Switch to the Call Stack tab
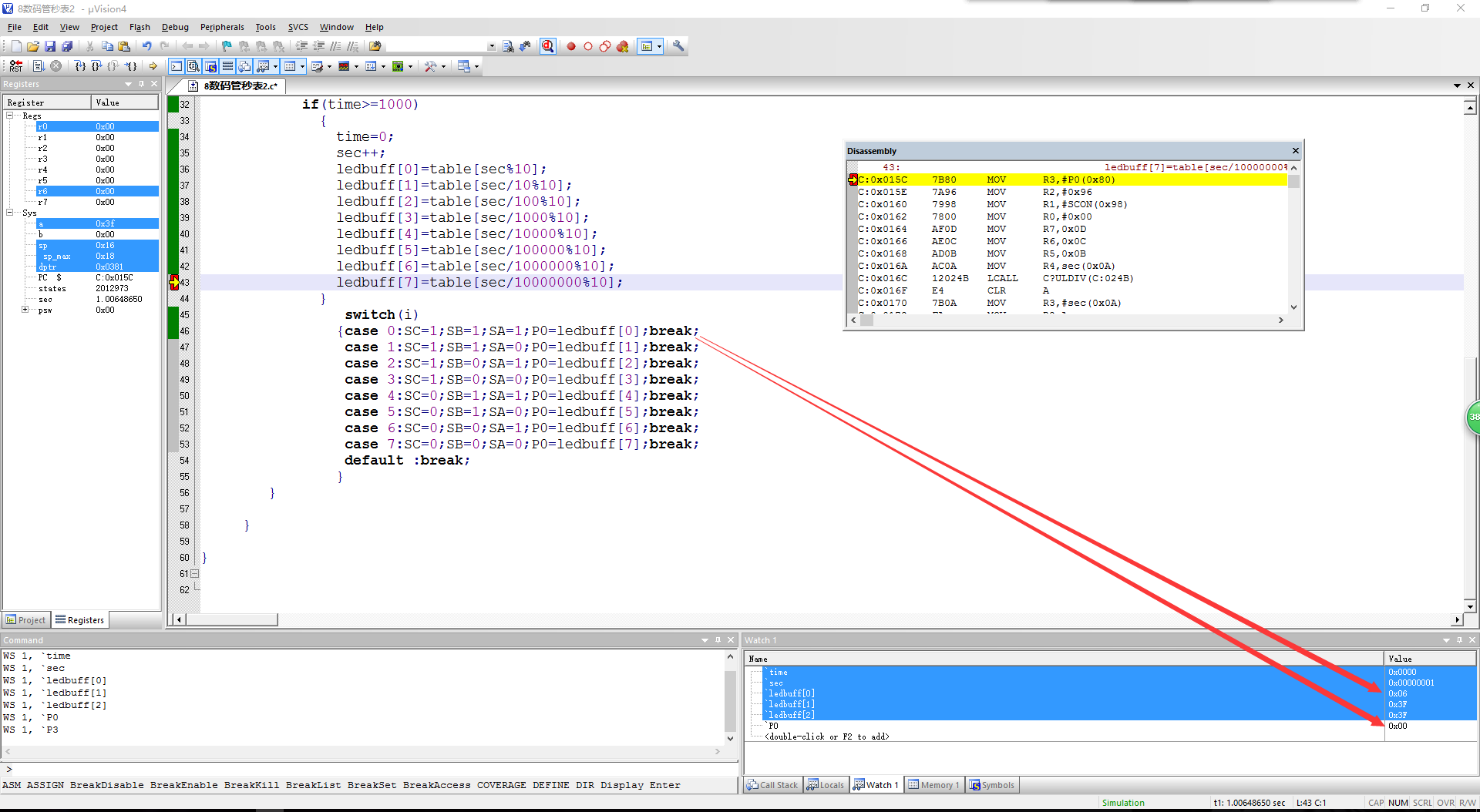The image size is (1480, 812). coord(772,785)
